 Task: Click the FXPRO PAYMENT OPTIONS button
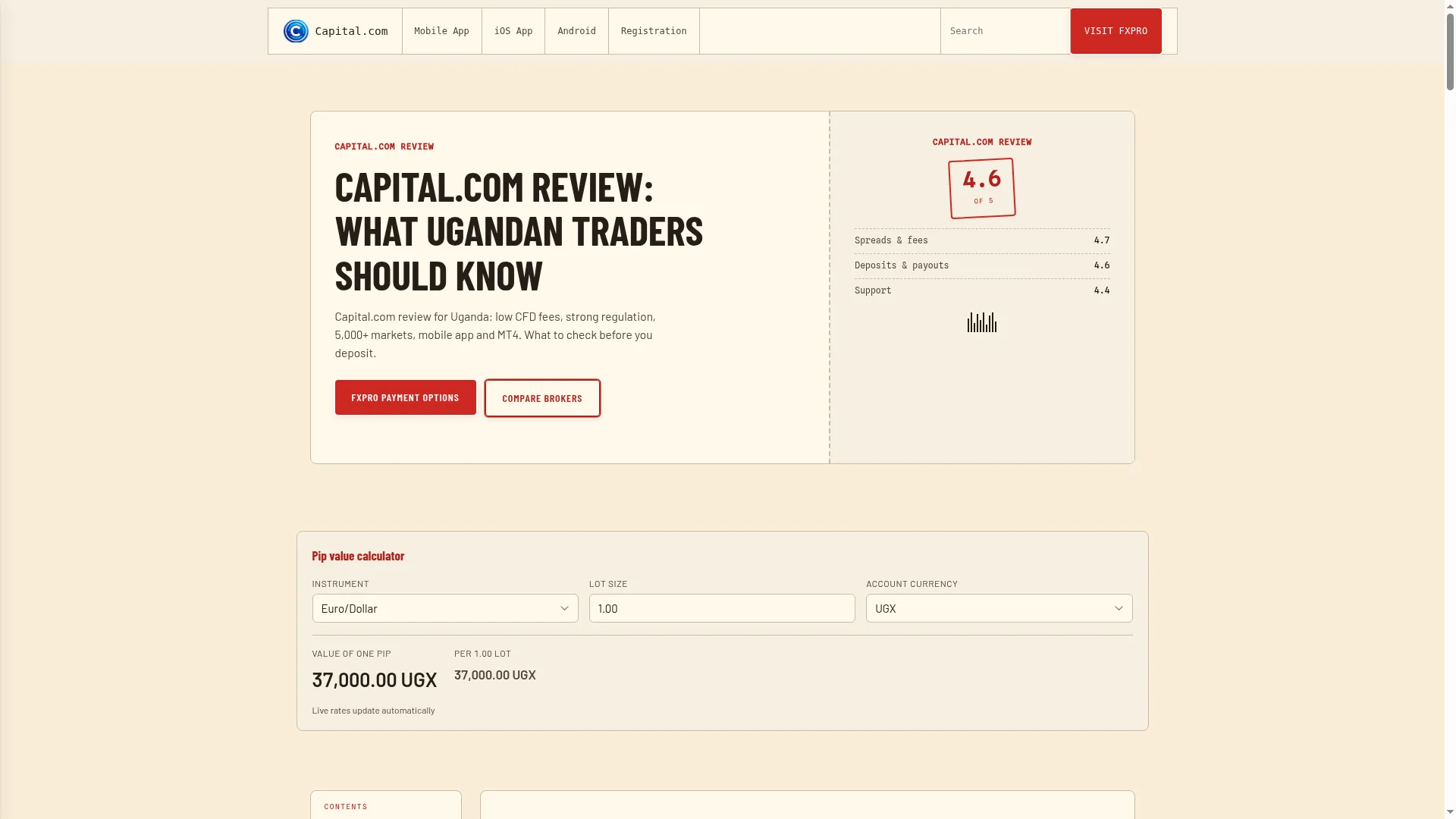tap(405, 397)
